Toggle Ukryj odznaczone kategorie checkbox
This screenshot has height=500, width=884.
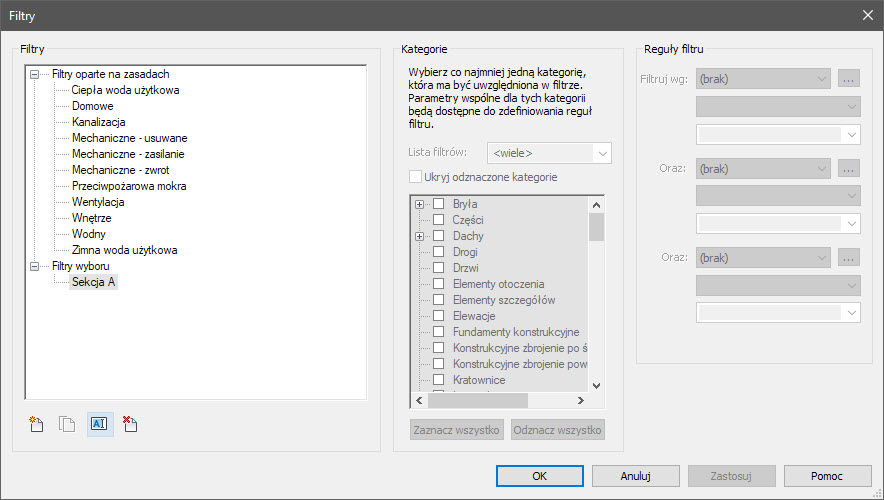click(x=416, y=177)
